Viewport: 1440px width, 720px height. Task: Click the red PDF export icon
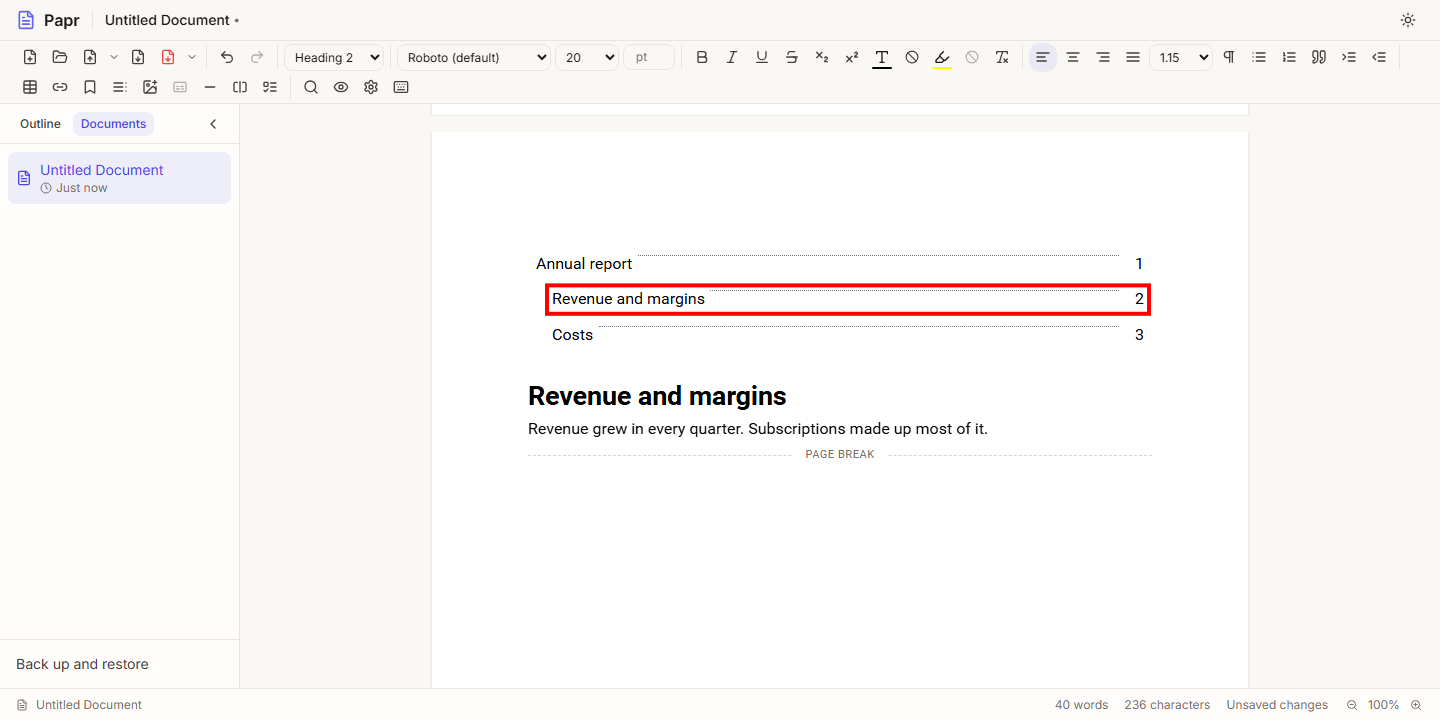[168, 57]
